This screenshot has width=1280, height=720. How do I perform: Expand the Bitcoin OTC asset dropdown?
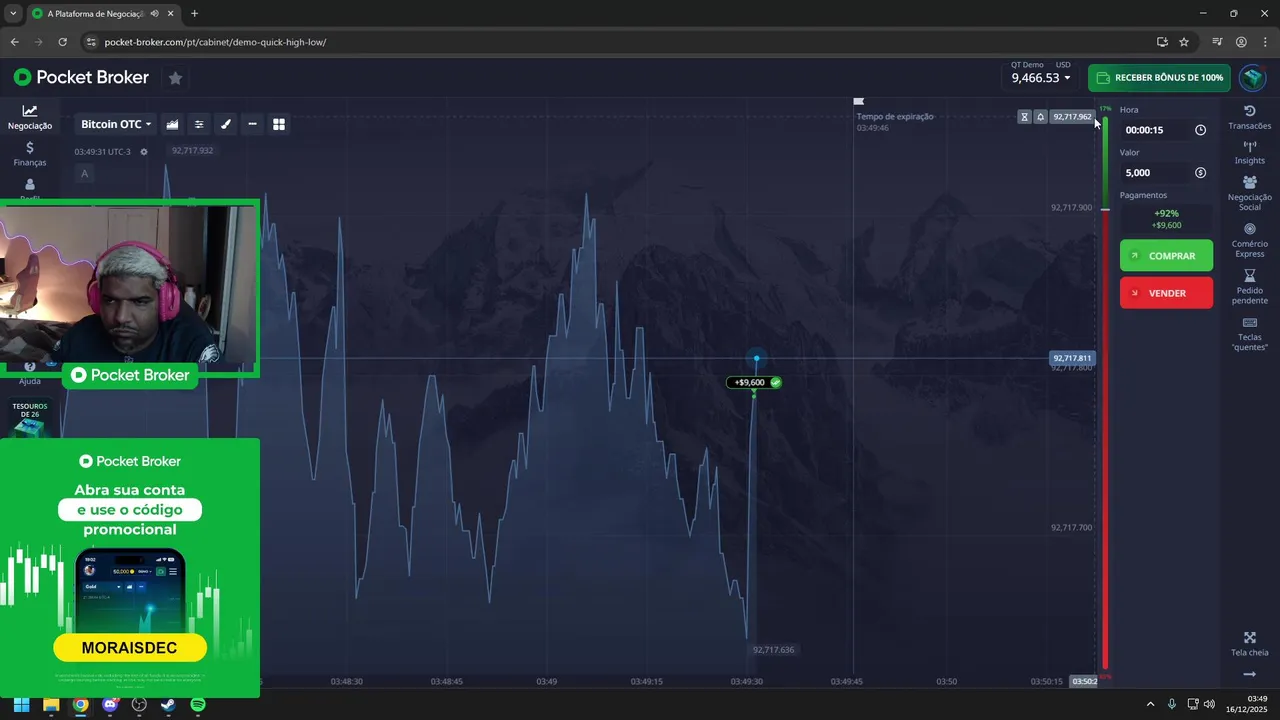(x=116, y=124)
